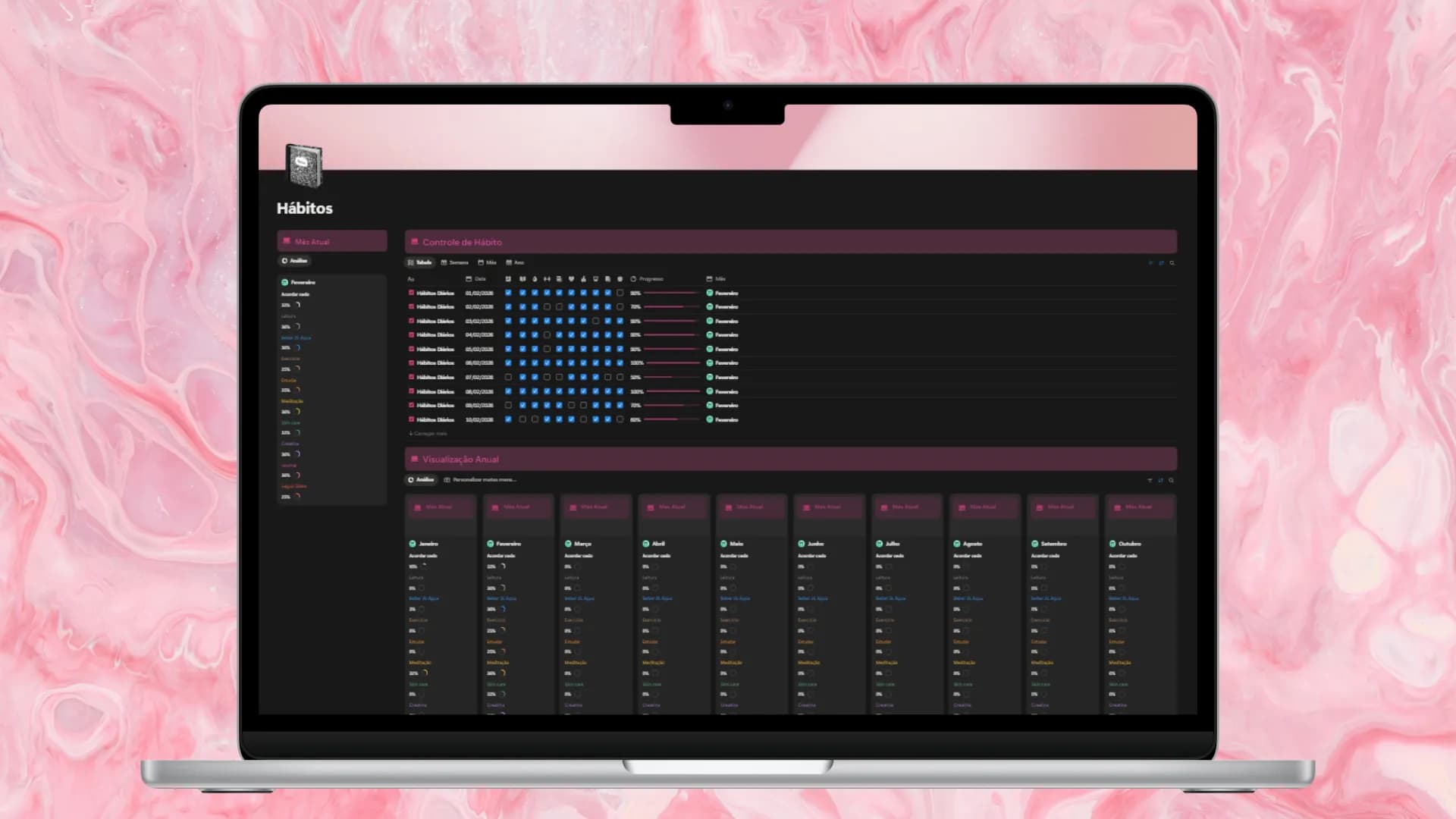The image size is (1456, 819).
Task: Uncheck first checkbox in 01/02 row
Action: [x=508, y=293]
